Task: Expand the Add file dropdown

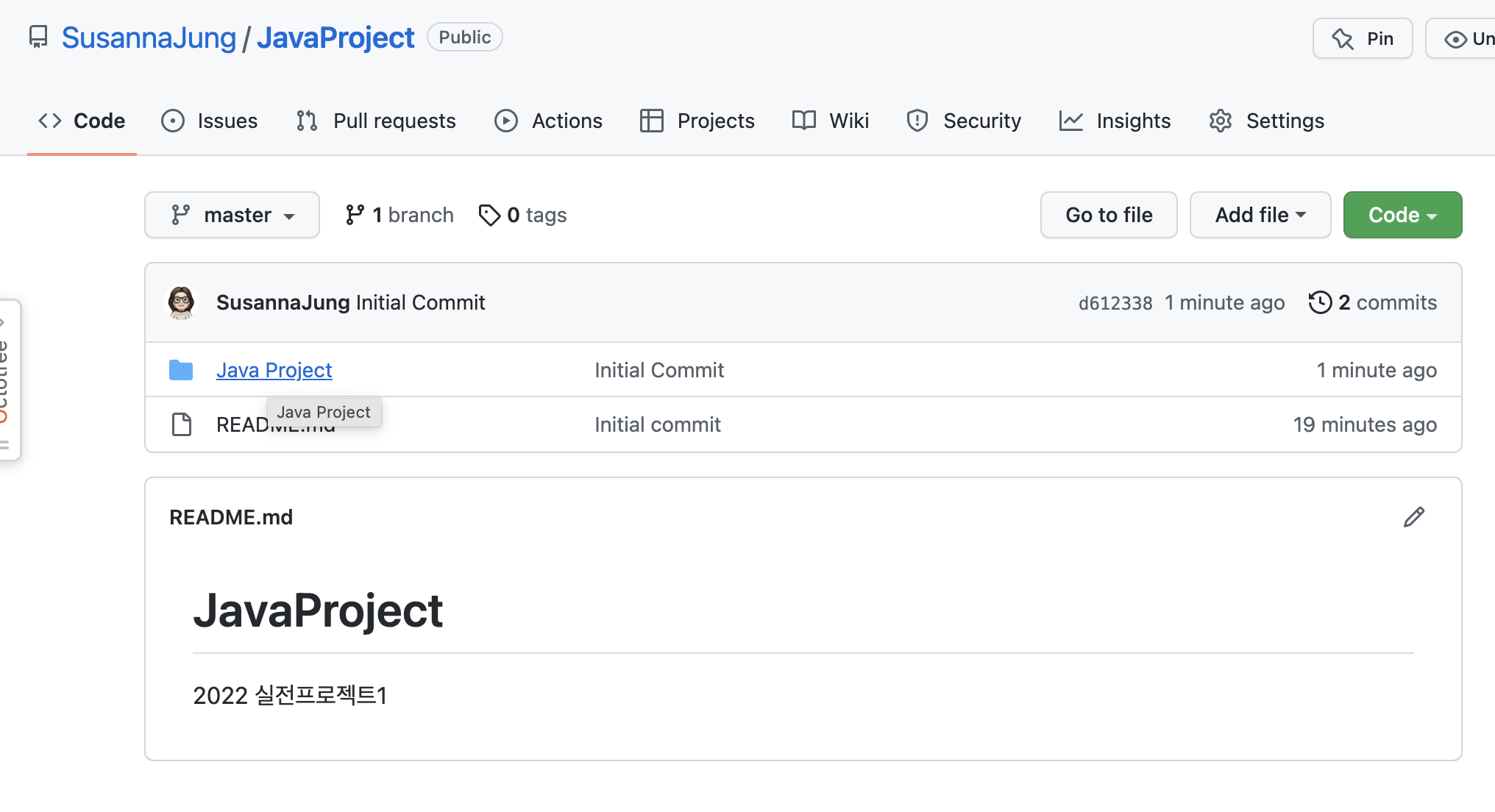Action: click(x=1260, y=215)
